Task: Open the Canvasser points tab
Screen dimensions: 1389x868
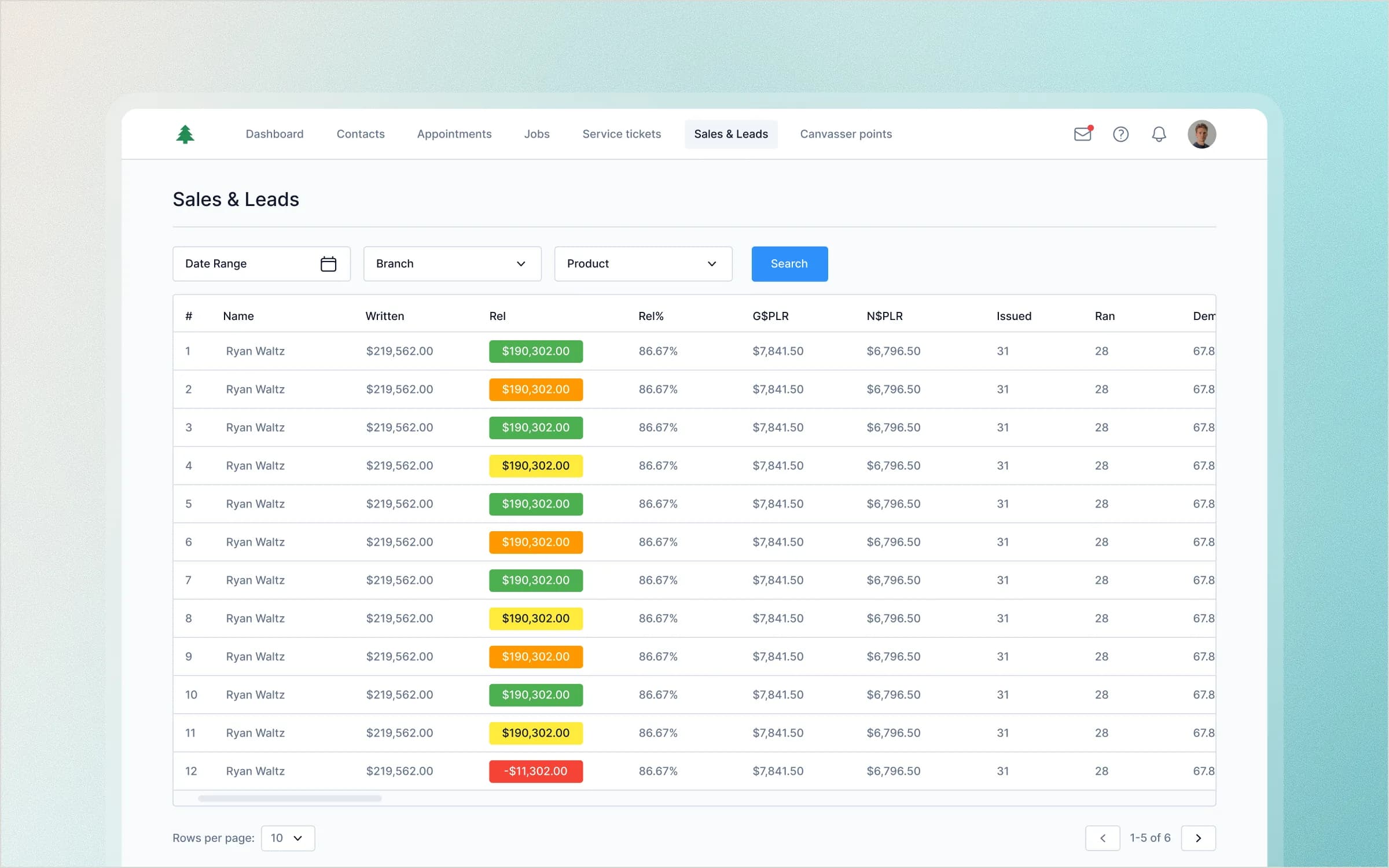Action: pos(846,134)
